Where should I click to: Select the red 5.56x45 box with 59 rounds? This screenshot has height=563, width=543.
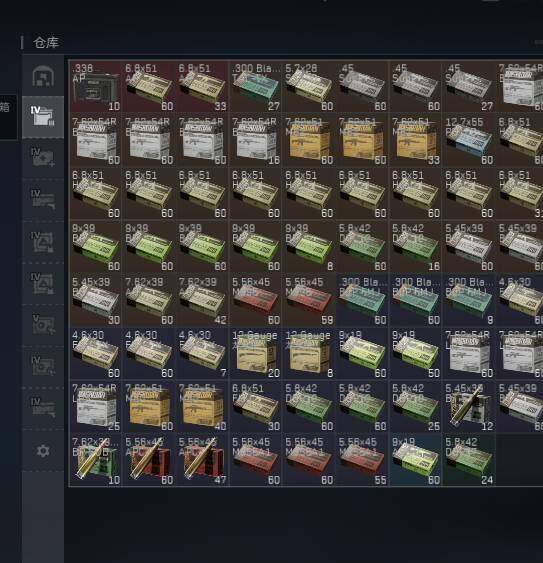pos(309,300)
